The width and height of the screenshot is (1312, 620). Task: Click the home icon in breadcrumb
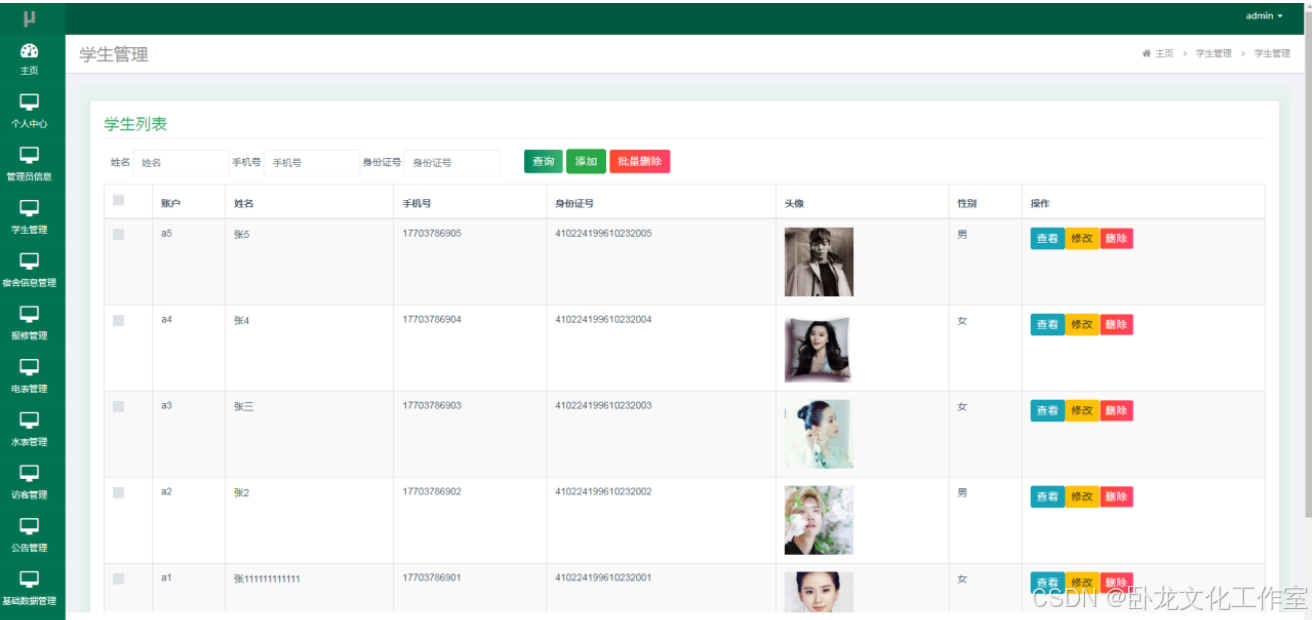pos(1146,54)
